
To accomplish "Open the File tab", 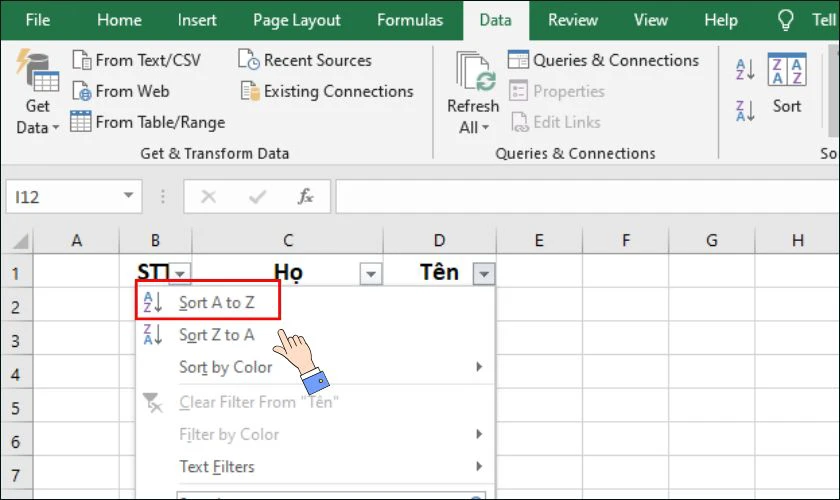I will [x=38, y=20].
